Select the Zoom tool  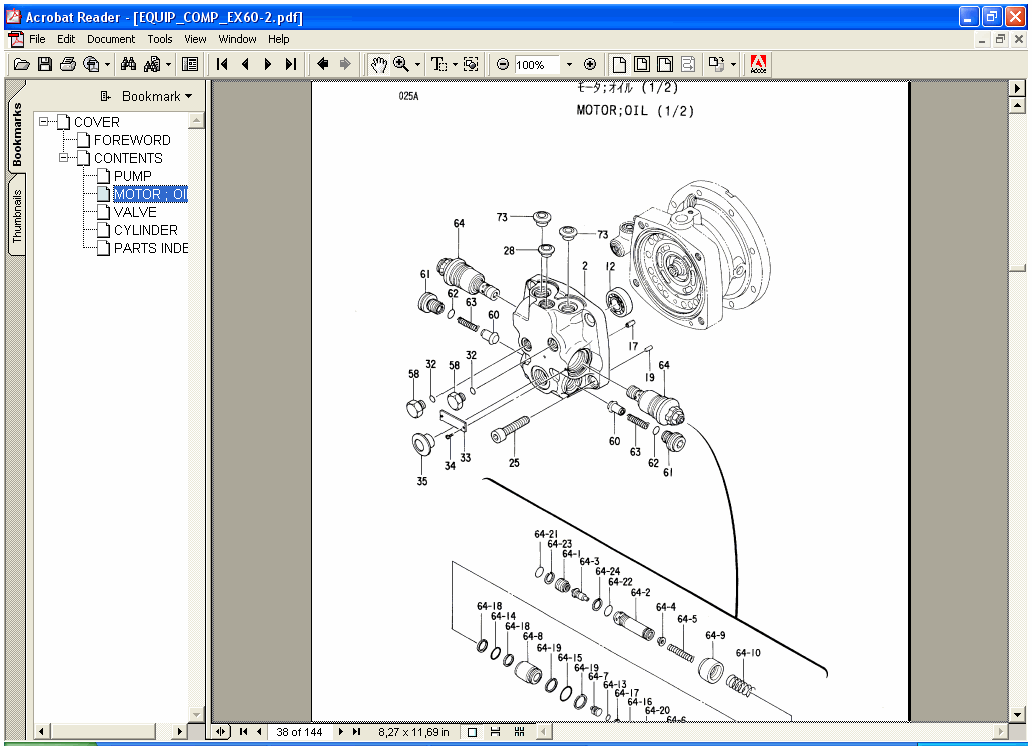click(398, 64)
